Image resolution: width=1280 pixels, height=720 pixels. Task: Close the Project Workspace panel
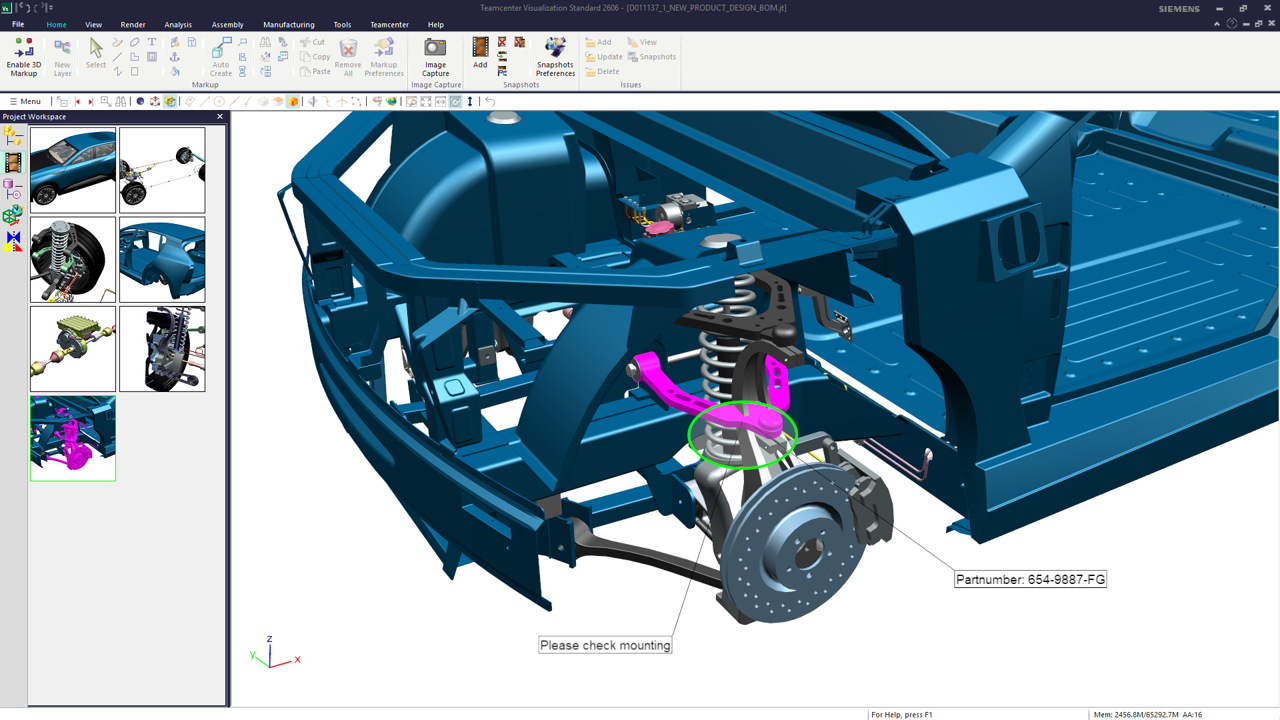pos(220,117)
